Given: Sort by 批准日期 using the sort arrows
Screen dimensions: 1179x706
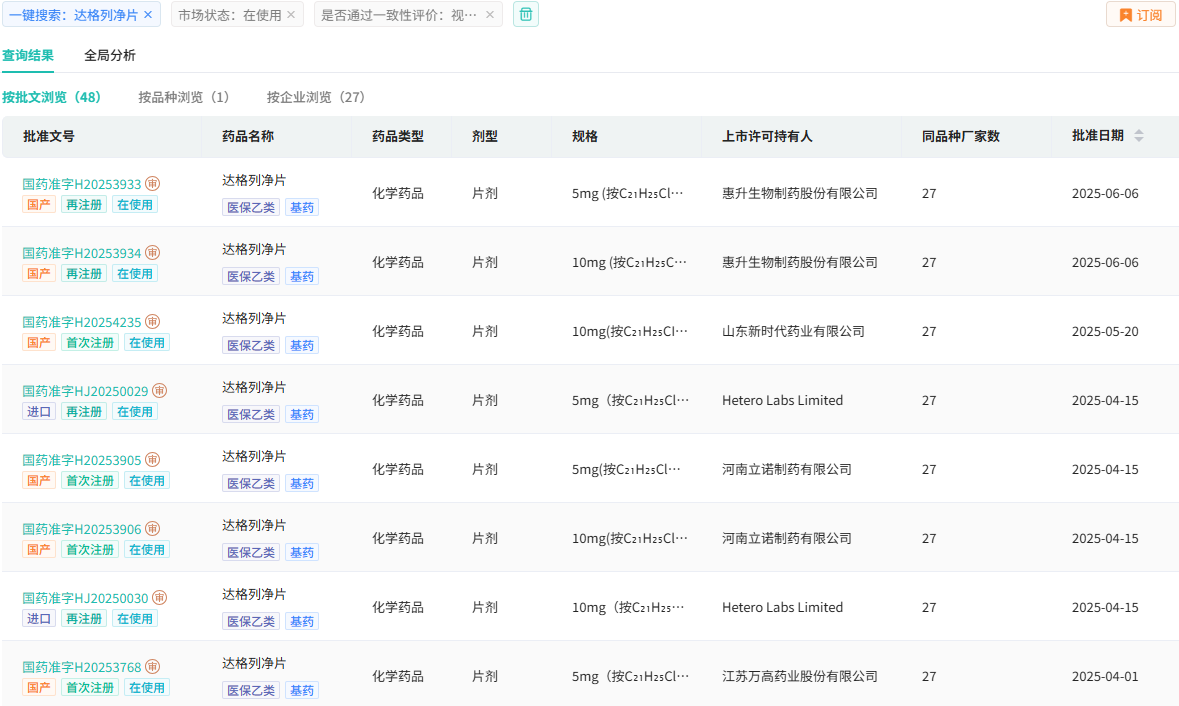Looking at the screenshot, I should tap(1138, 136).
